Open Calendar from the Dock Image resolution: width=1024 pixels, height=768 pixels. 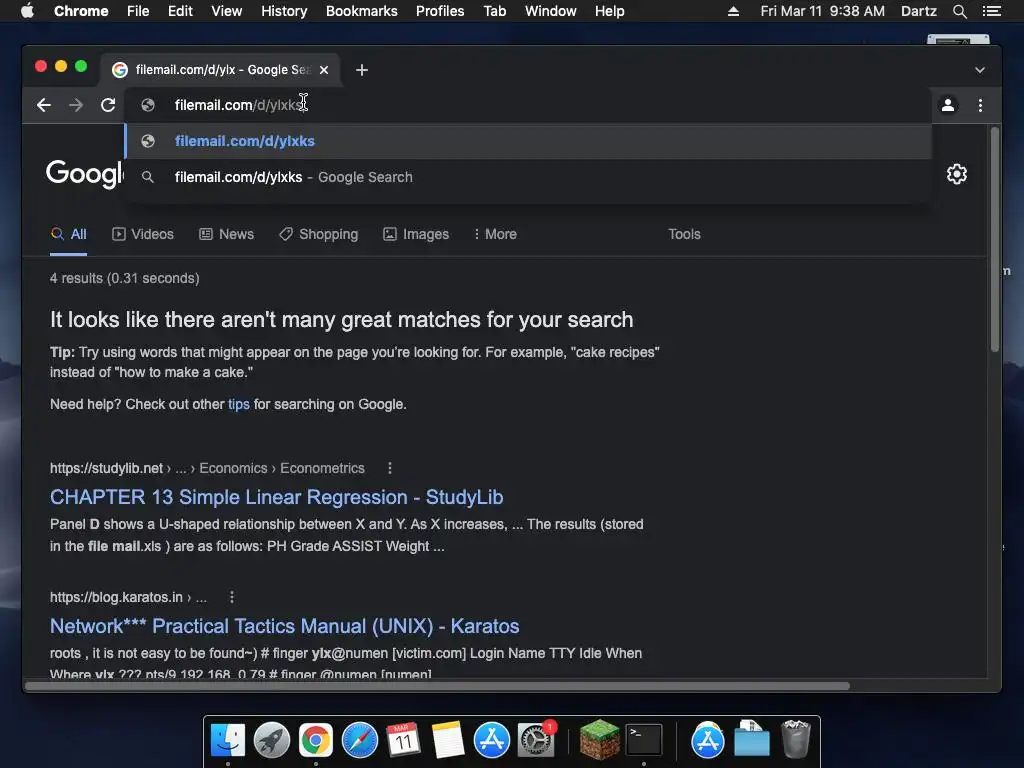tap(403, 740)
